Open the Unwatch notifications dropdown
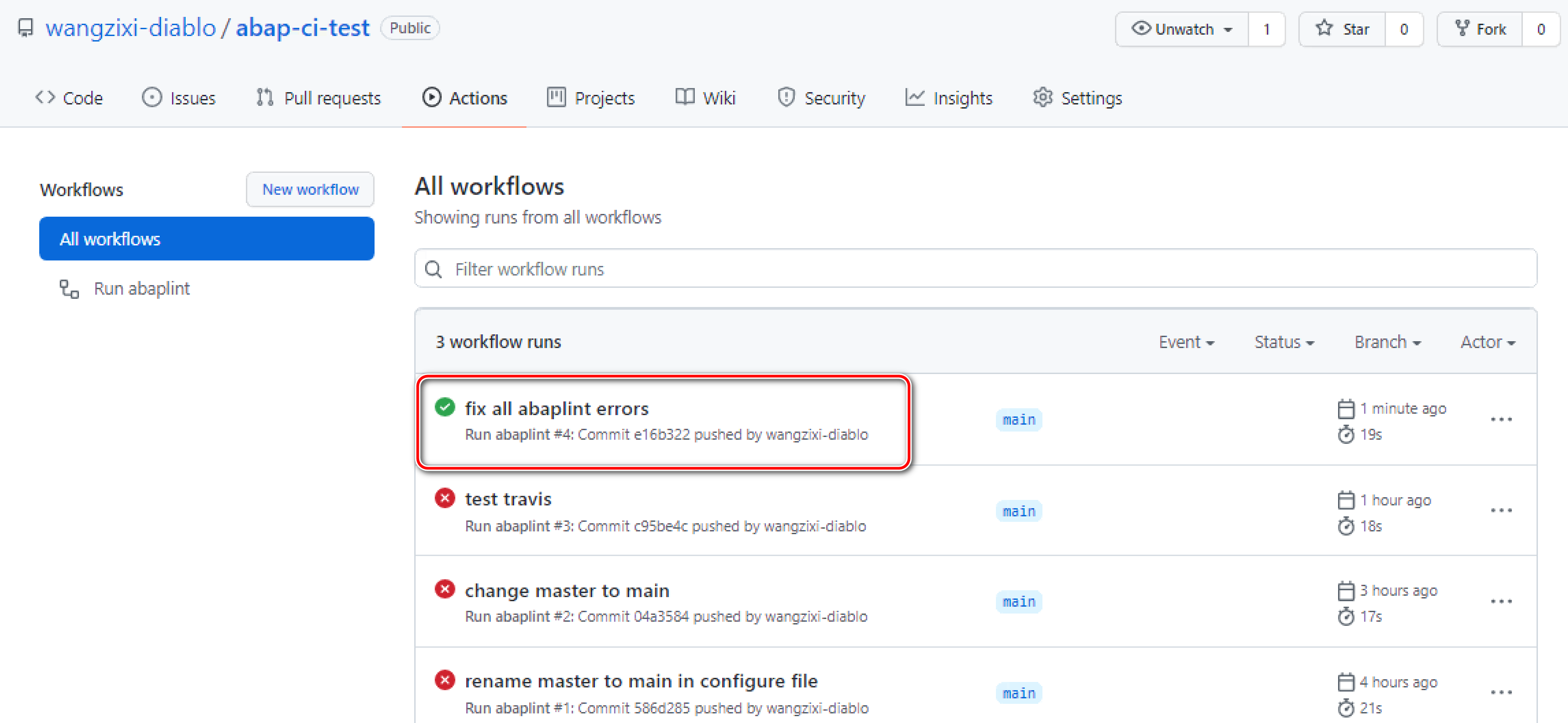Image resolution: width=1568 pixels, height=723 pixels. coord(1182,29)
